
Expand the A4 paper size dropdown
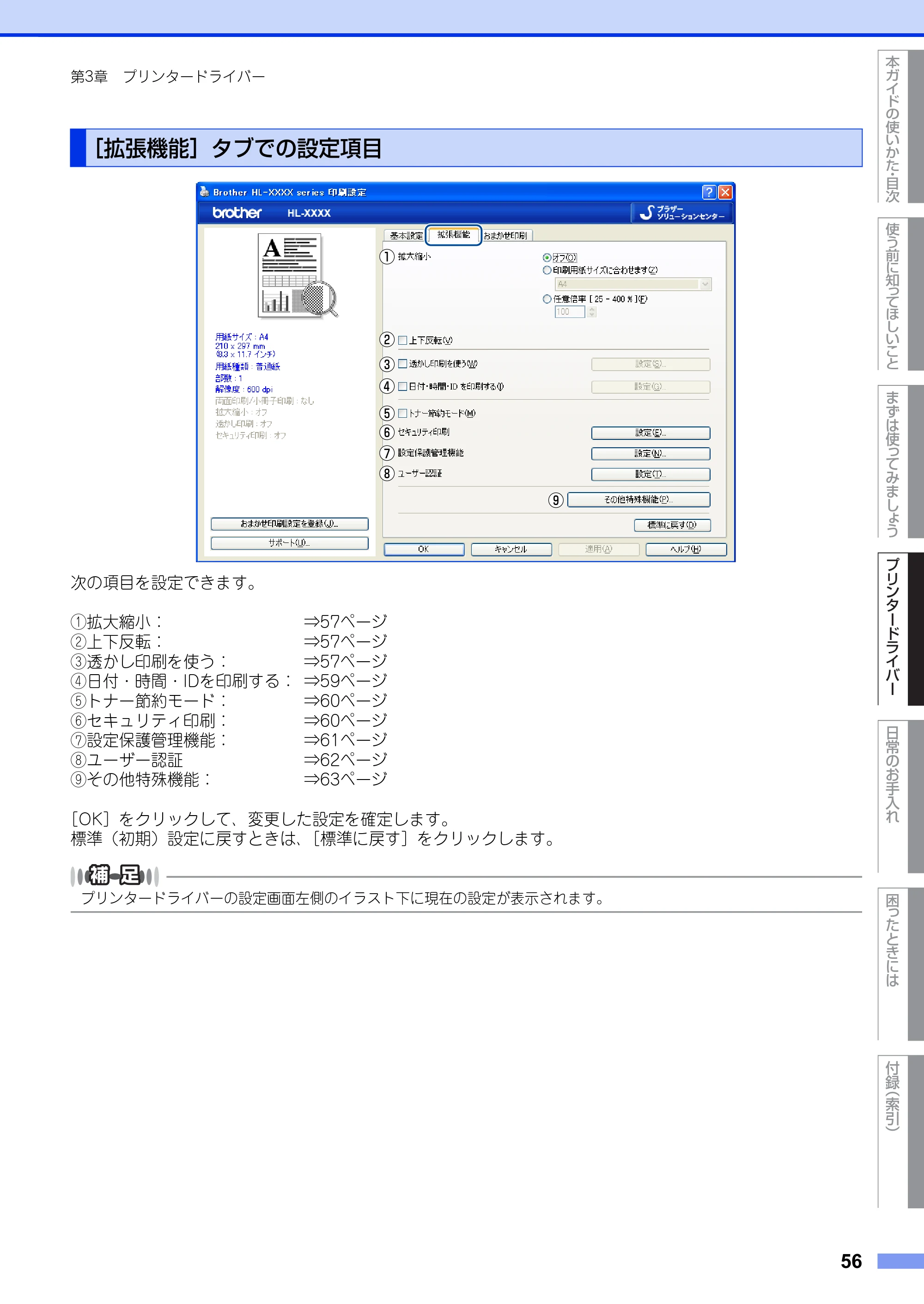pos(705,285)
